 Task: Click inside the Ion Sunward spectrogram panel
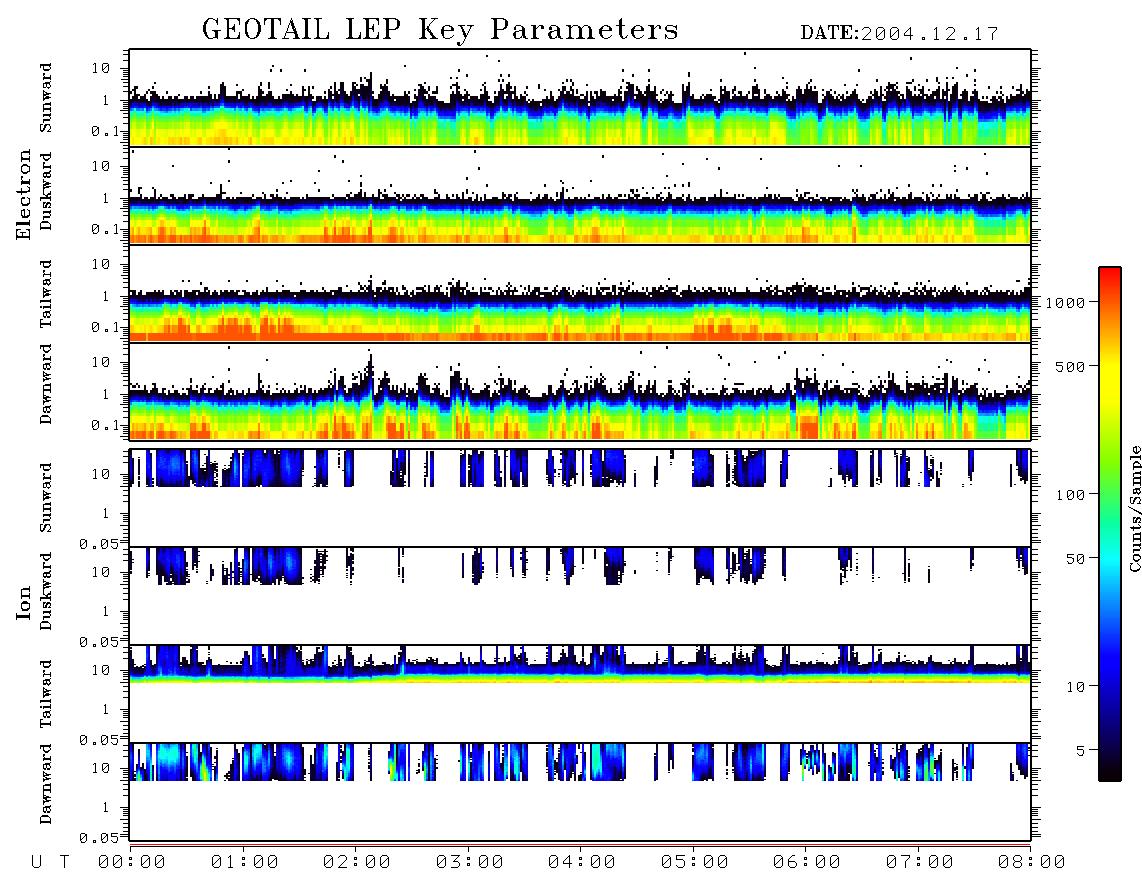click(x=580, y=498)
